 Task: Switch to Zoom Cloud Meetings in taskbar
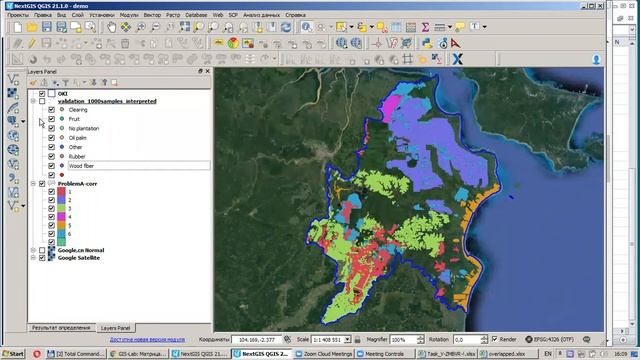tap(323, 354)
